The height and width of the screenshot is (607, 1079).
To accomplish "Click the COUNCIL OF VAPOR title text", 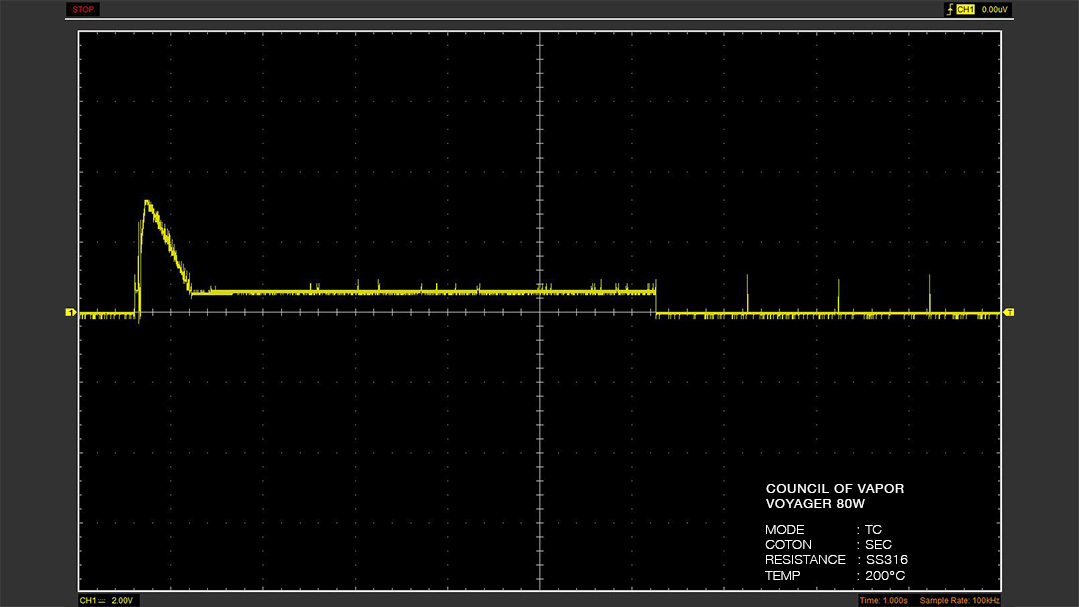I will click(835, 488).
